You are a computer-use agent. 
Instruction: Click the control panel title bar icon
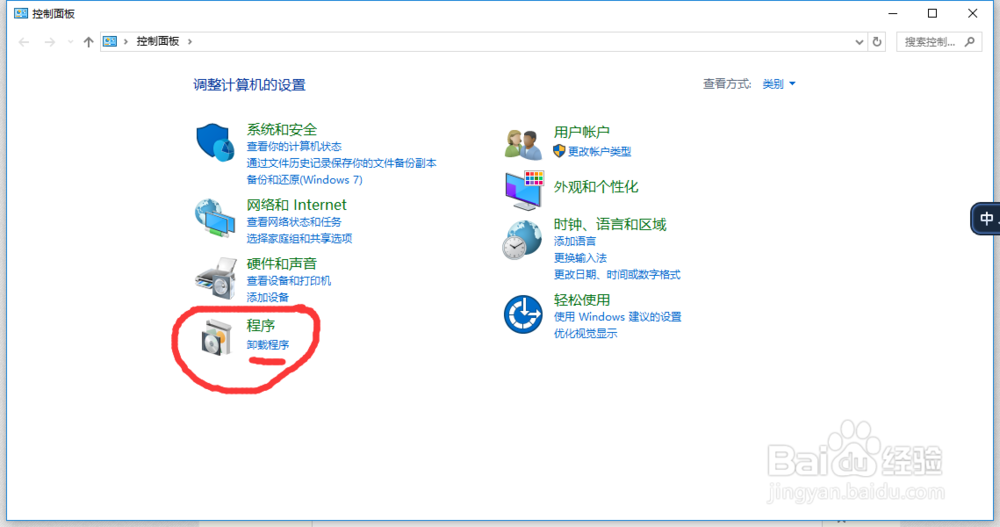click(21, 13)
